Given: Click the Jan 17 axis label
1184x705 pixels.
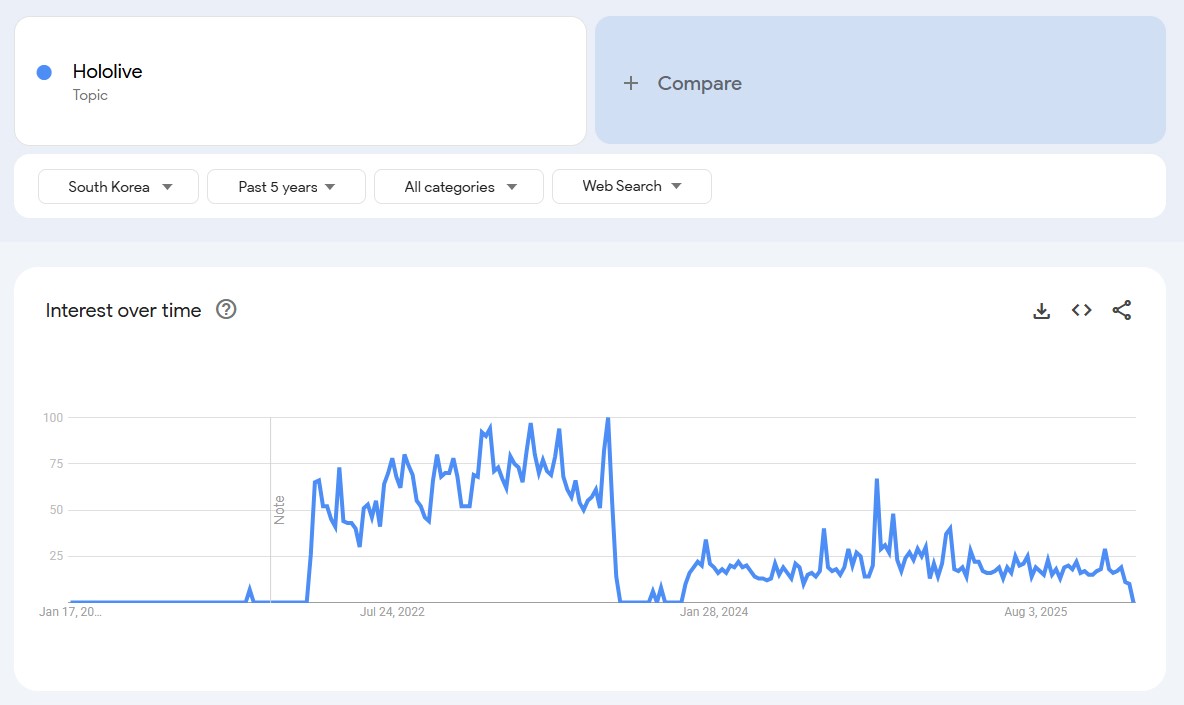Looking at the screenshot, I should point(70,611).
